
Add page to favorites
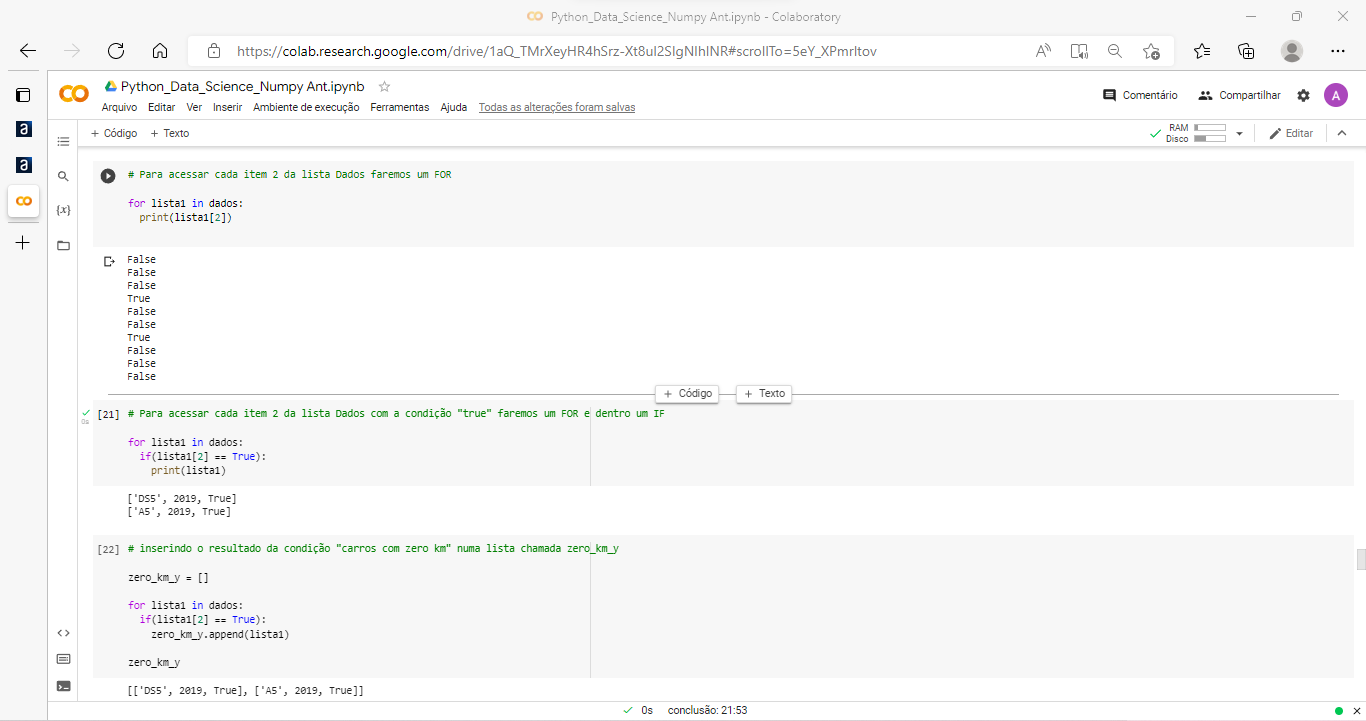click(1151, 51)
